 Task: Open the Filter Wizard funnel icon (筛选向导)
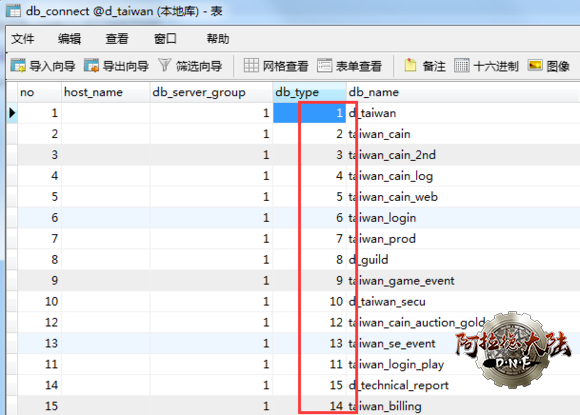(x=165, y=65)
